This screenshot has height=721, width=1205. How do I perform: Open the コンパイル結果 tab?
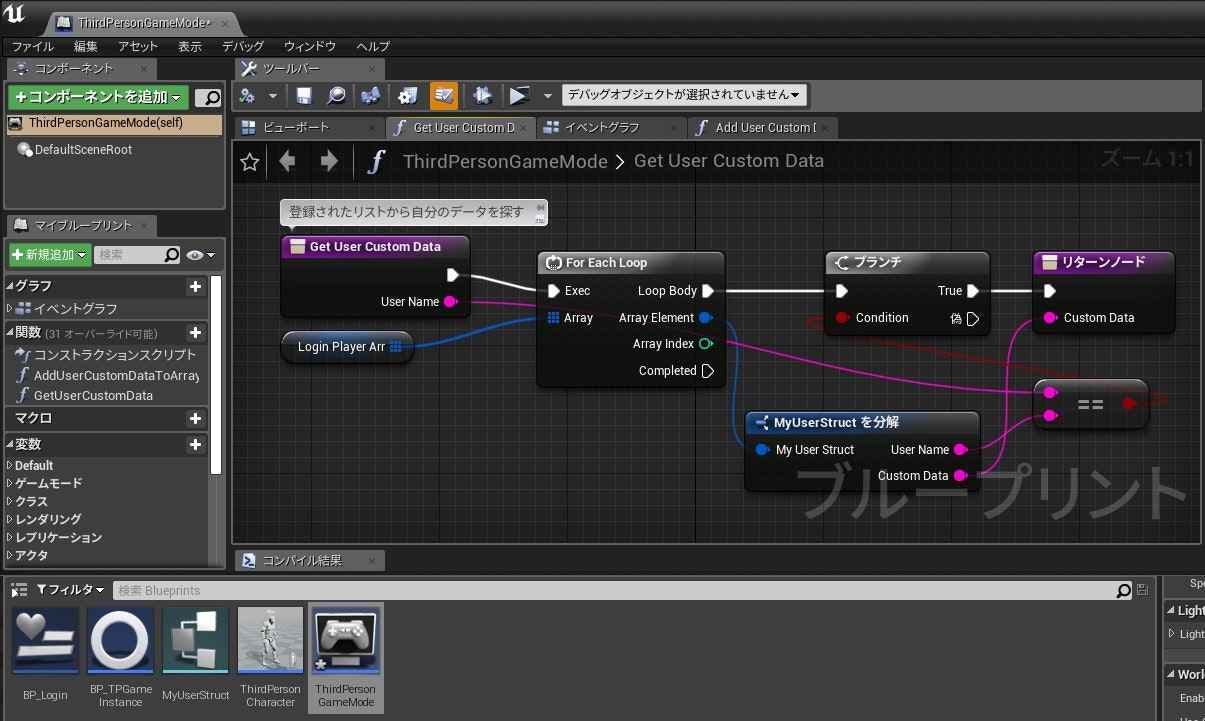pos(309,561)
